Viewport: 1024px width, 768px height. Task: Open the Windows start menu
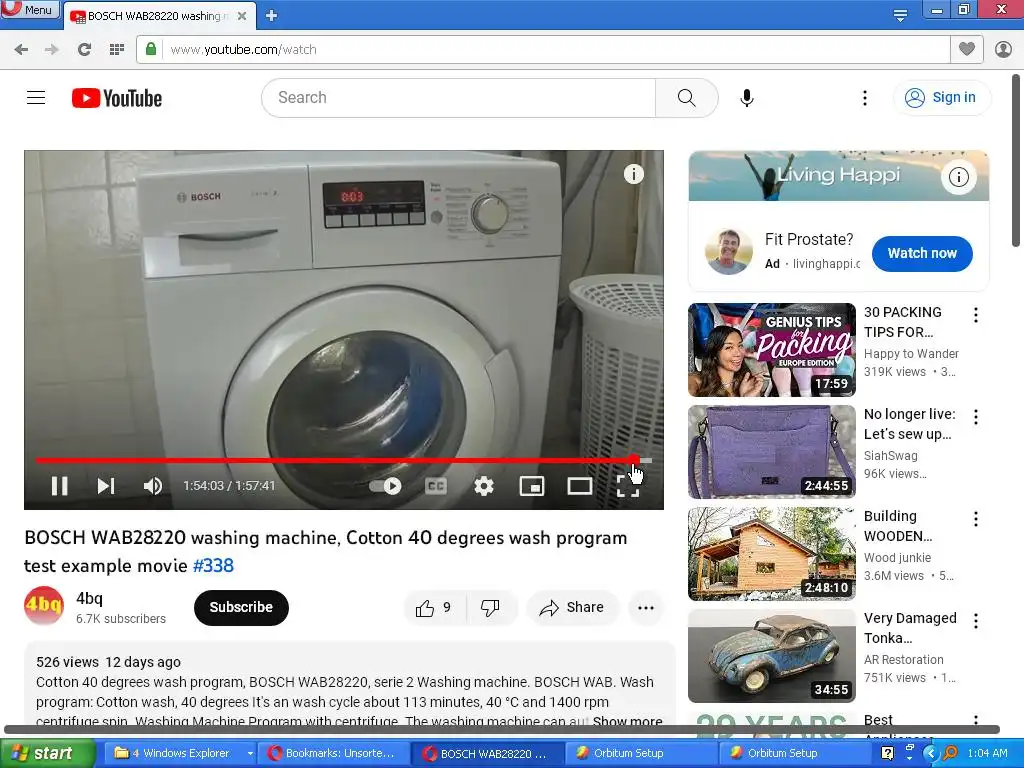click(46, 754)
